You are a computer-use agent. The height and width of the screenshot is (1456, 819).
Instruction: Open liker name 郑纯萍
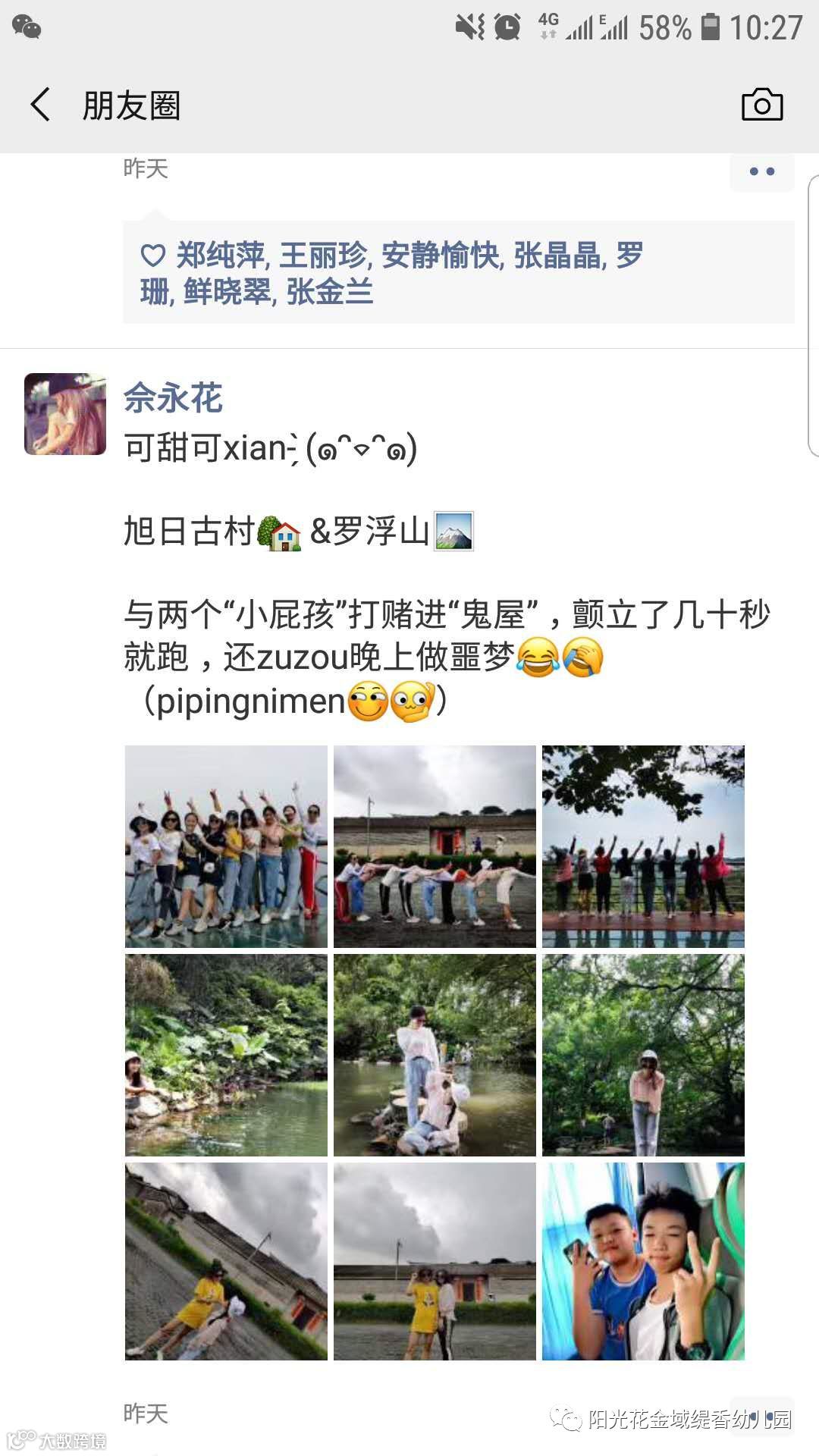pyautogui.click(x=221, y=256)
